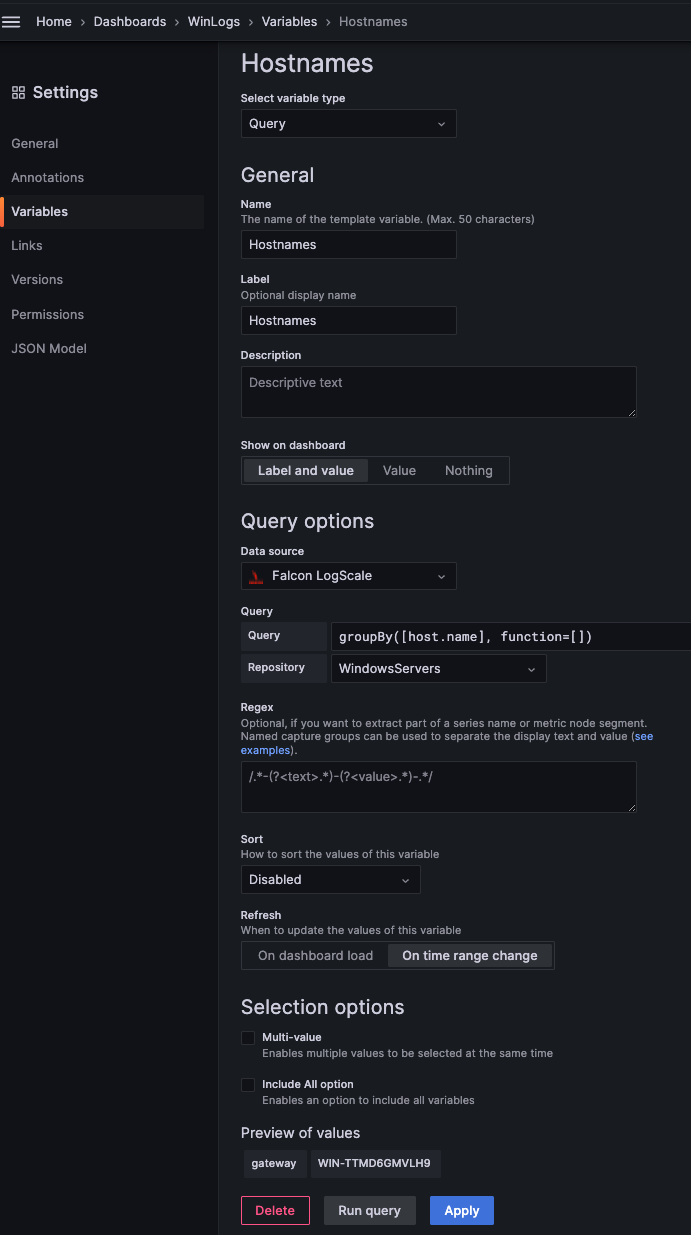Open the Sort dropdown set to Disabled
The height and width of the screenshot is (1235, 691).
coord(330,880)
